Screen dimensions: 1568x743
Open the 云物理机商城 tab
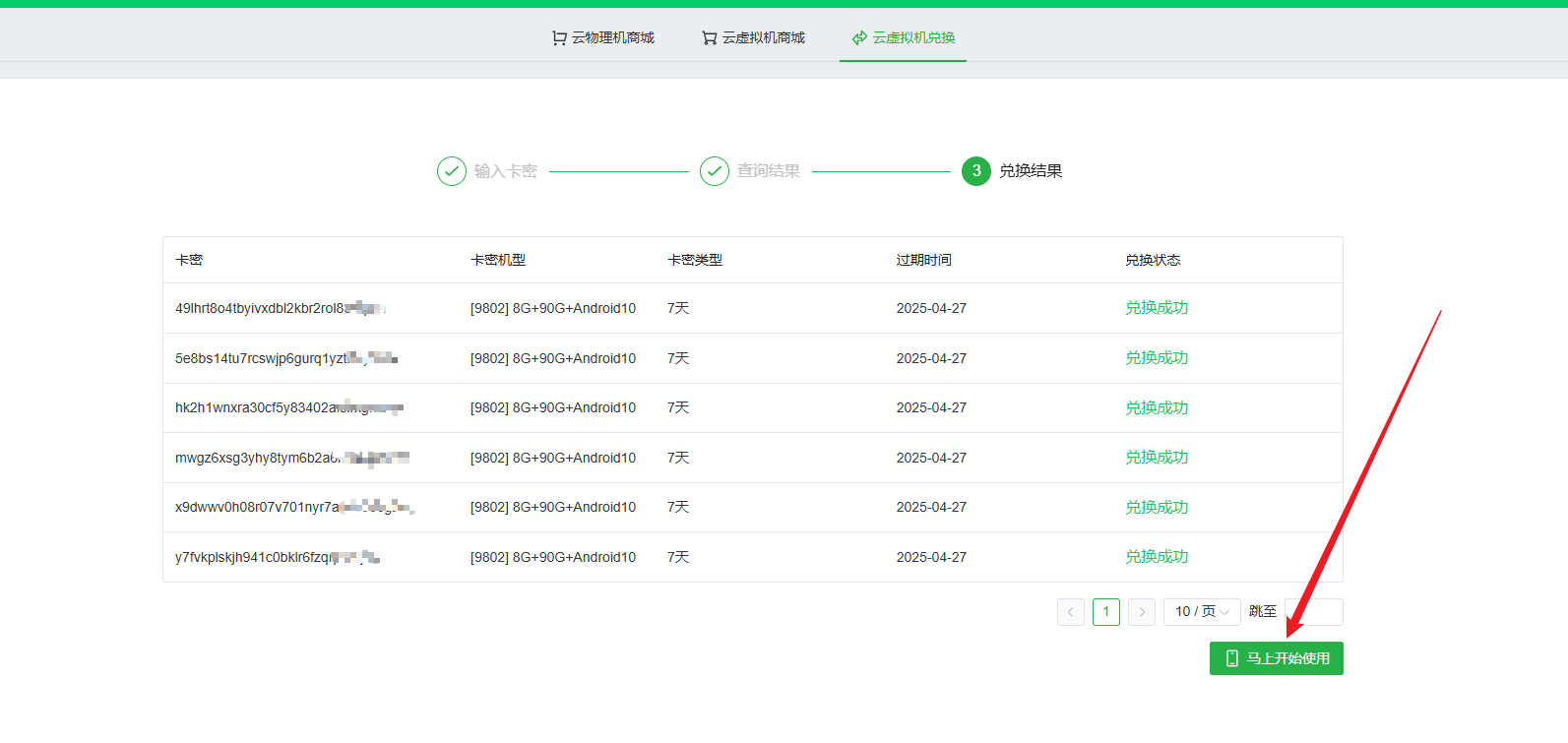pyautogui.click(x=612, y=38)
